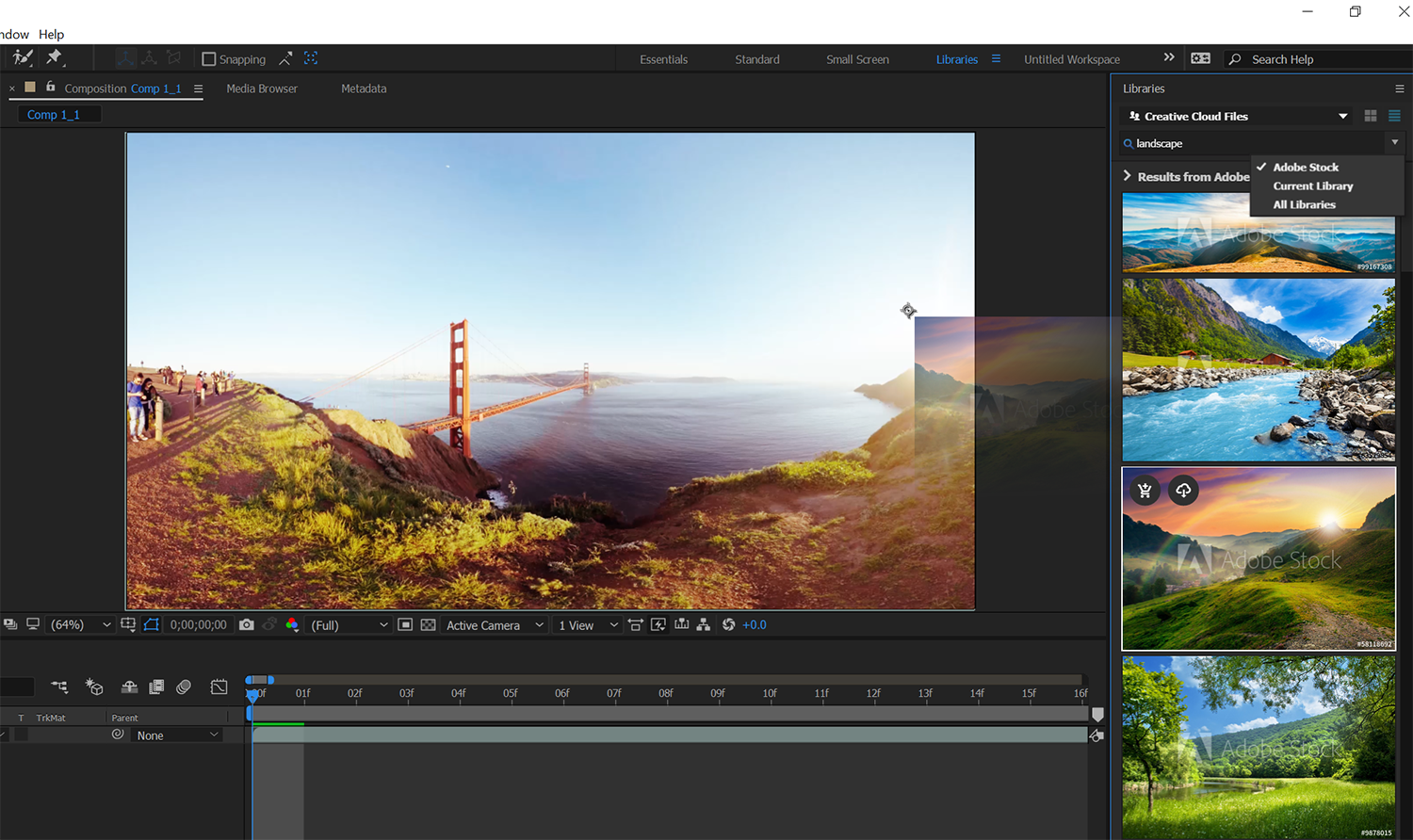Screen dimensions: 1413x840
Task: Open the Parent dropdown set to None
Action: click(x=176, y=735)
